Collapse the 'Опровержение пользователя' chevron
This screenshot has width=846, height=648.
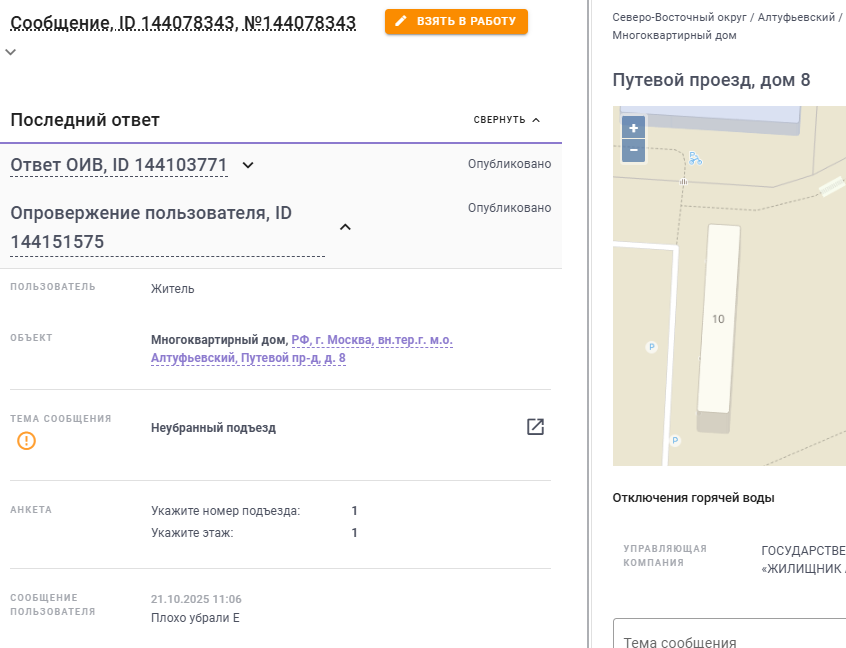345,227
